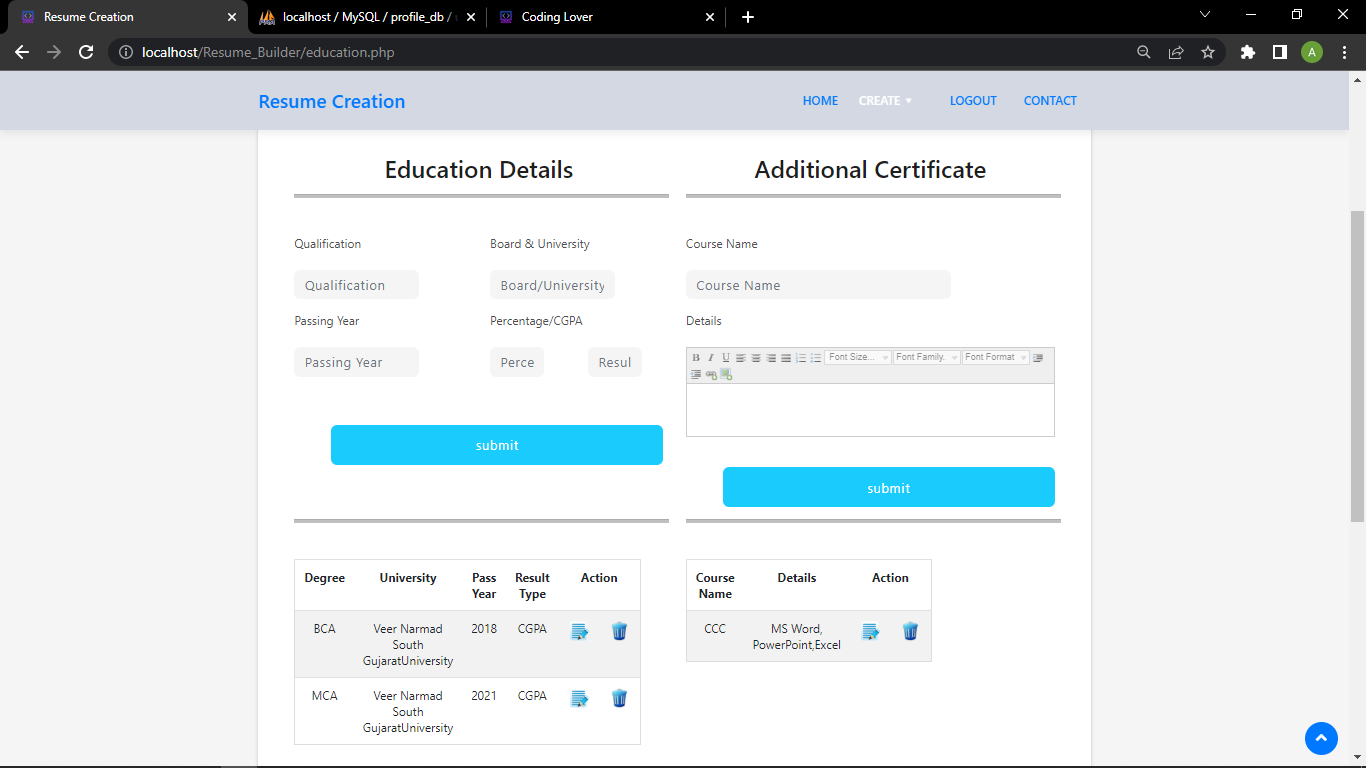The height and width of the screenshot is (768, 1366).
Task: Focus the Board/University input field
Action: click(552, 285)
